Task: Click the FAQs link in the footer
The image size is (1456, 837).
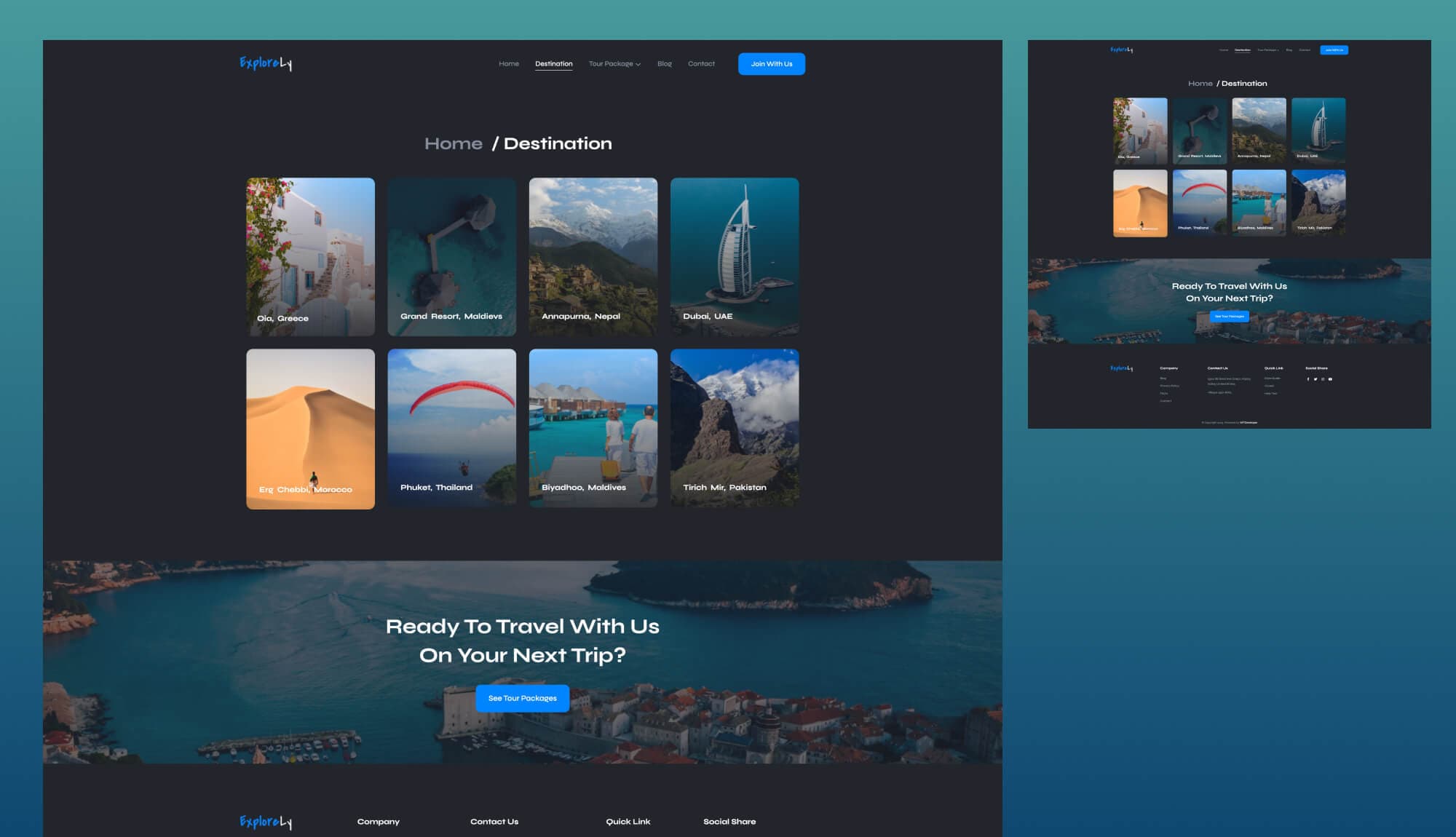Action: 1163,394
